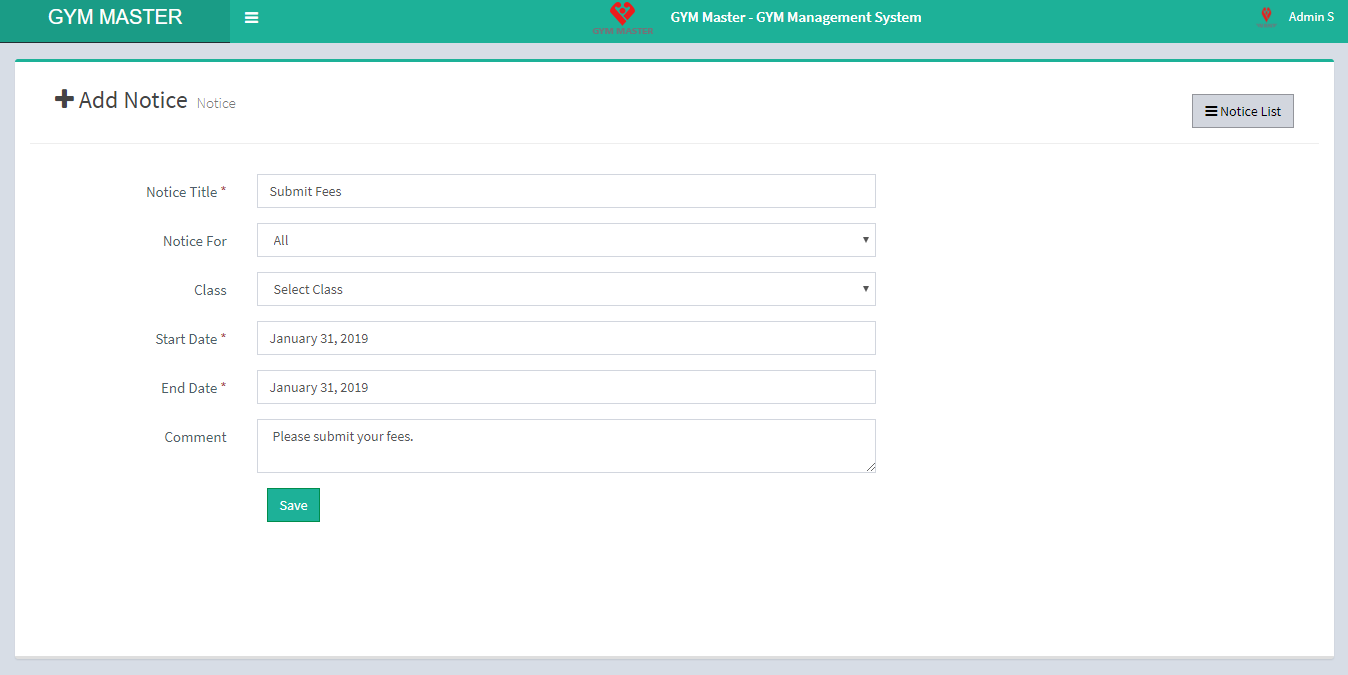Screen dimensions: 1348x675
Task: Toggle the sidebar with the hamburger icon
Action: [x=251, y=18]
